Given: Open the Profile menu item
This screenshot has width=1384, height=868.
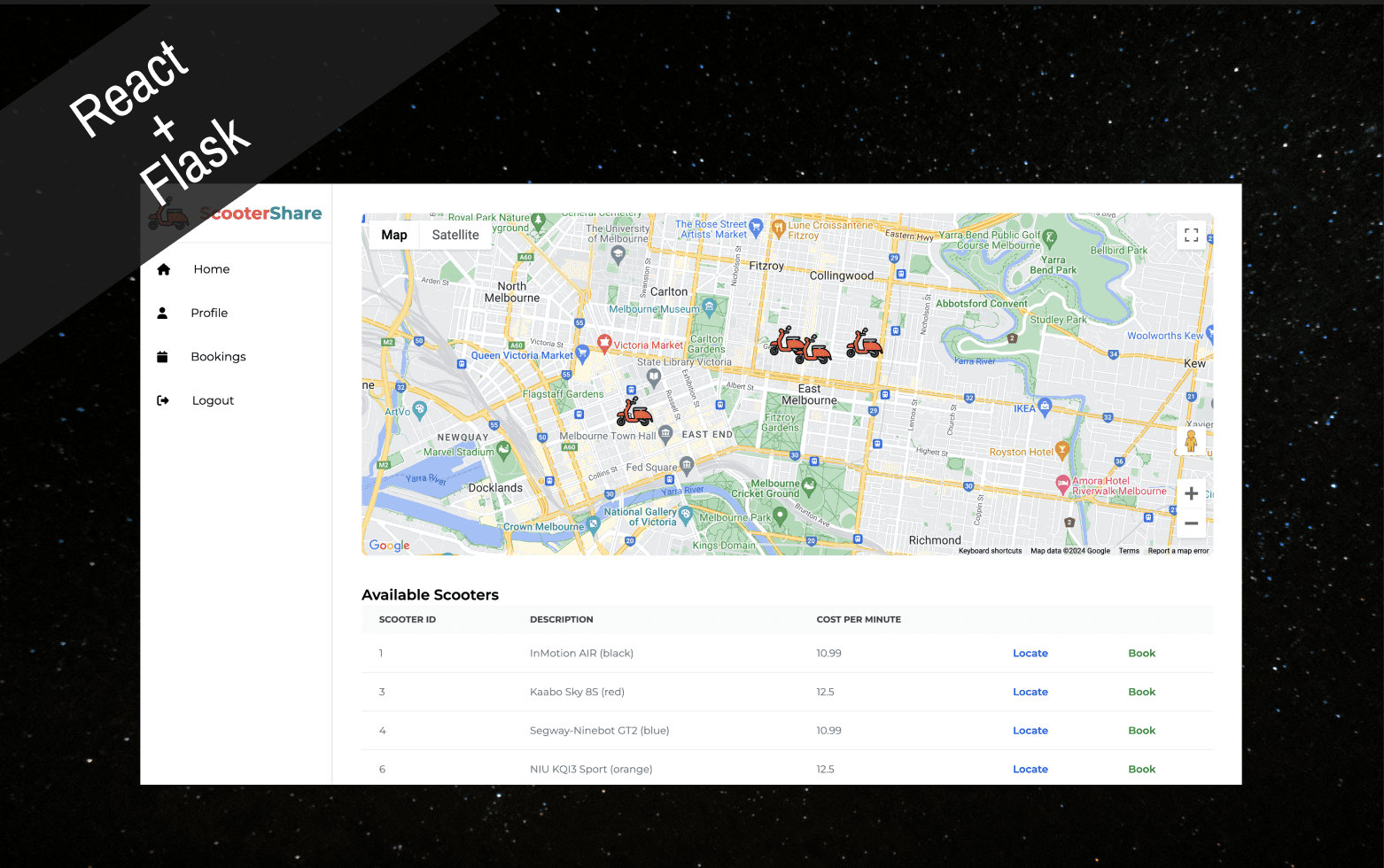Looking at the screenshot, I should point(209,313).
